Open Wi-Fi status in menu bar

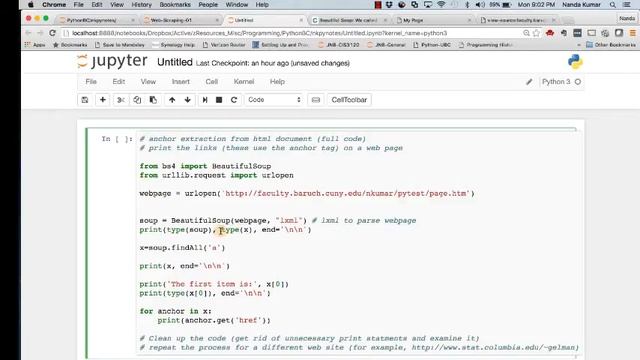[x=441, y=4]
